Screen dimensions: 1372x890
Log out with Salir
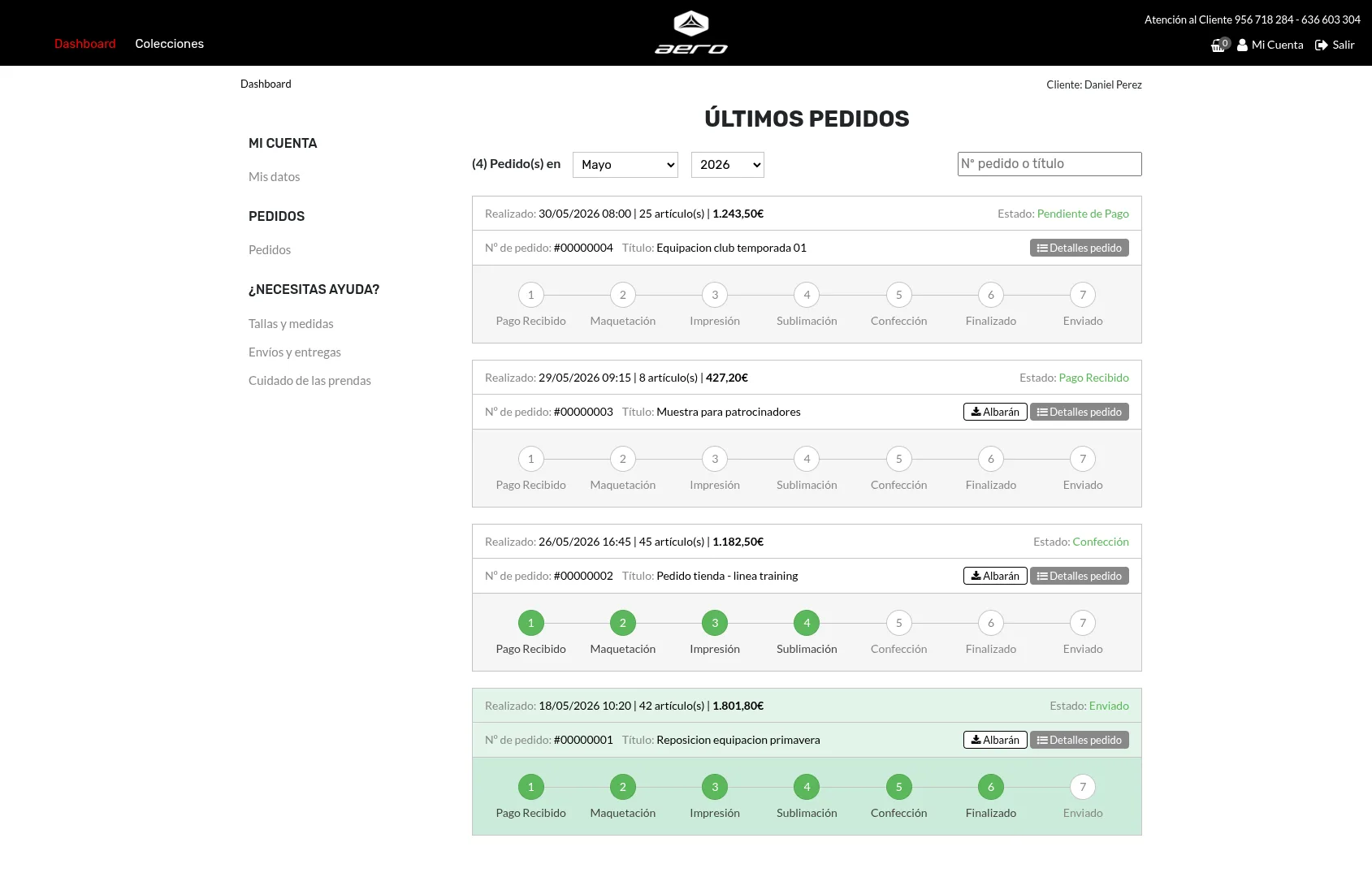(x=1335, y=45)
